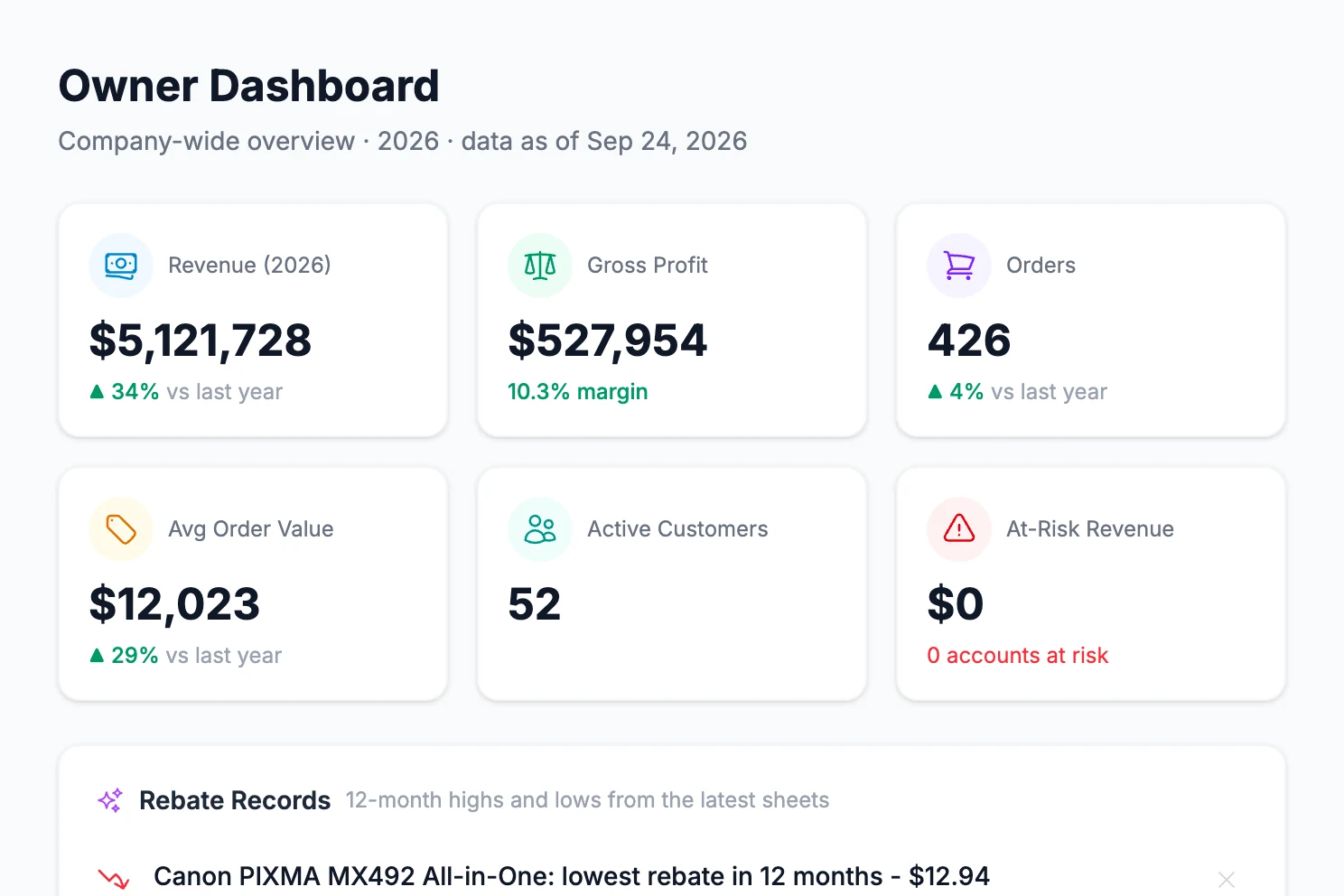Click the active customers count 52

(x=535, y=604)
